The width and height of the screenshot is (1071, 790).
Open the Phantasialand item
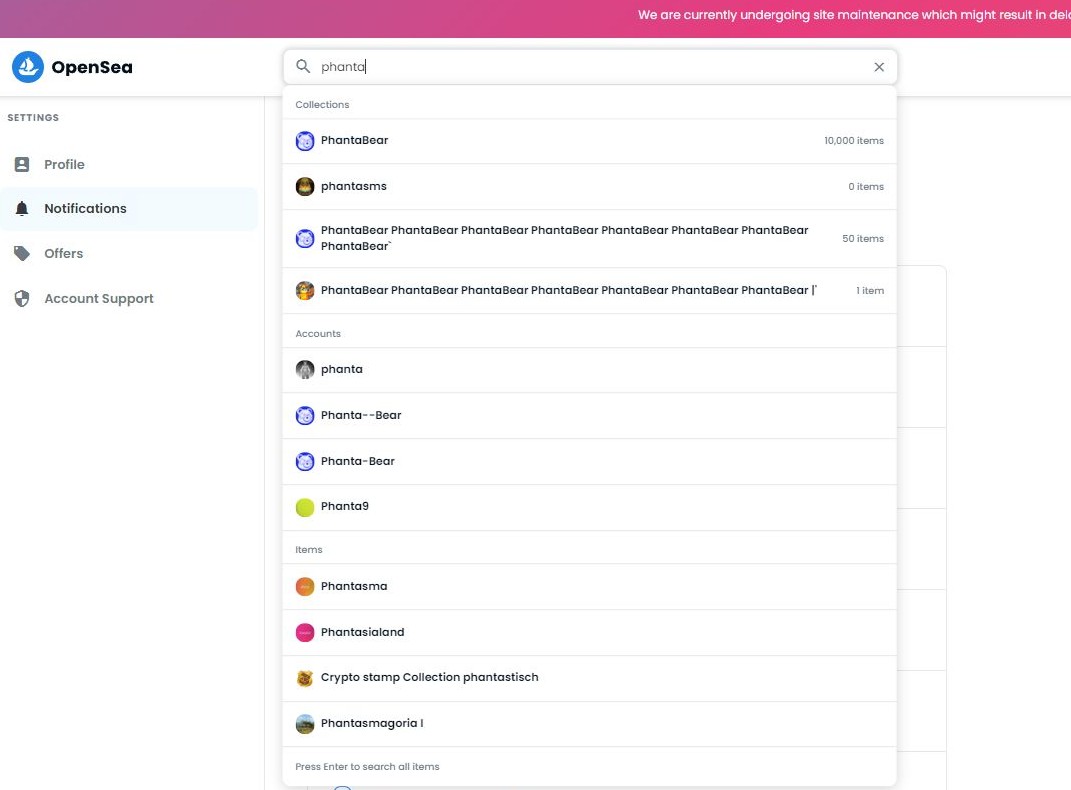click(x=589, y=632)
